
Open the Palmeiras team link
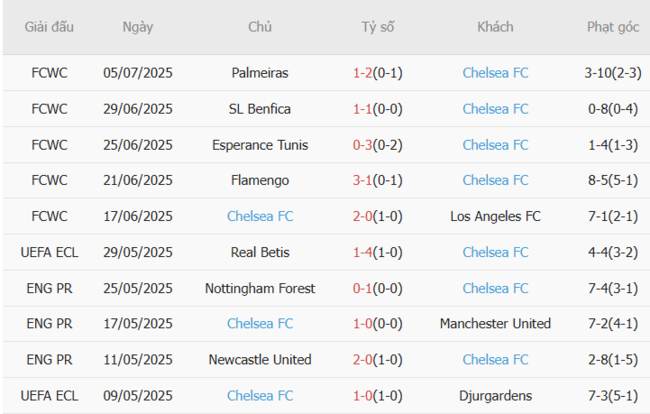(260, 73)
